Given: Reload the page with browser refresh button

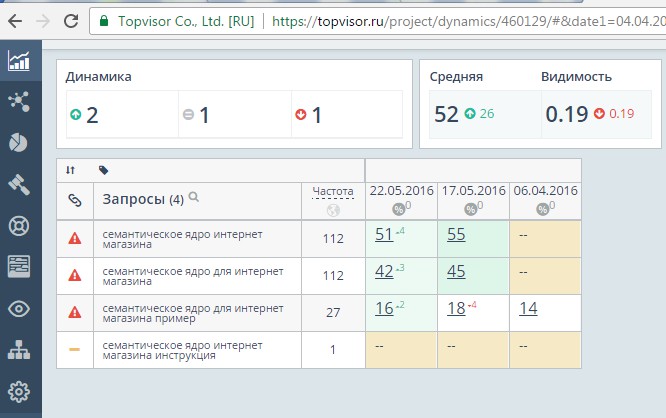Looking at the screenshot, I should (x=71, y=21).
